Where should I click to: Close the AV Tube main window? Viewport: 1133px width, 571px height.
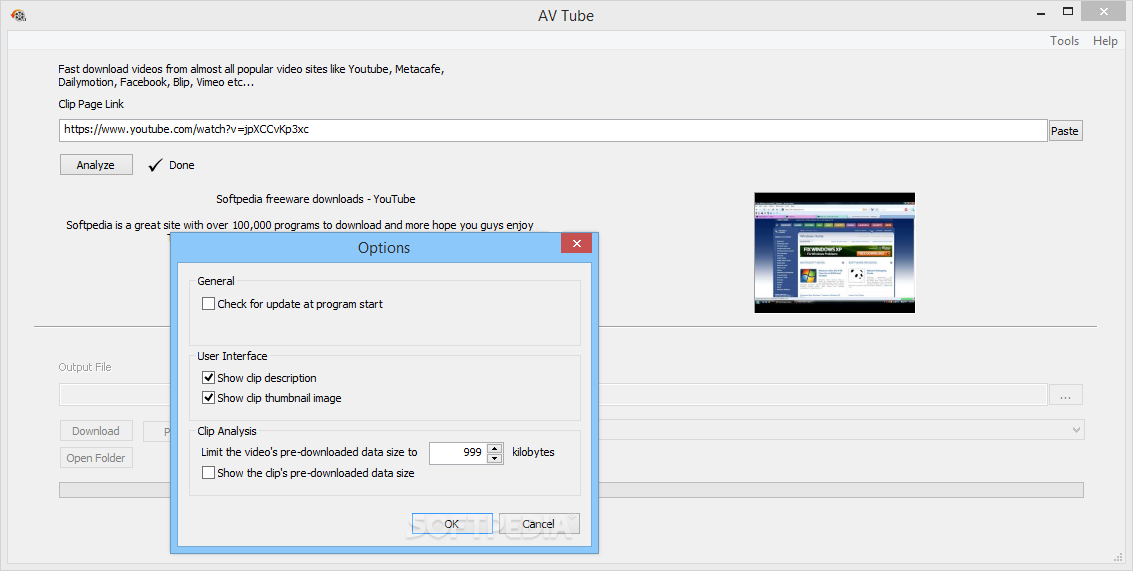[1103, 12]
